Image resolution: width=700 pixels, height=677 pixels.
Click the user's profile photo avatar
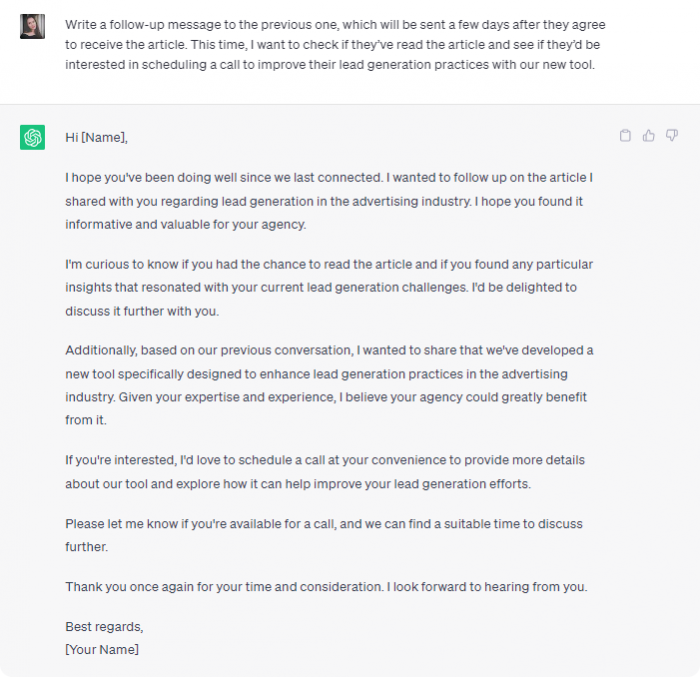tap(32, 26)
